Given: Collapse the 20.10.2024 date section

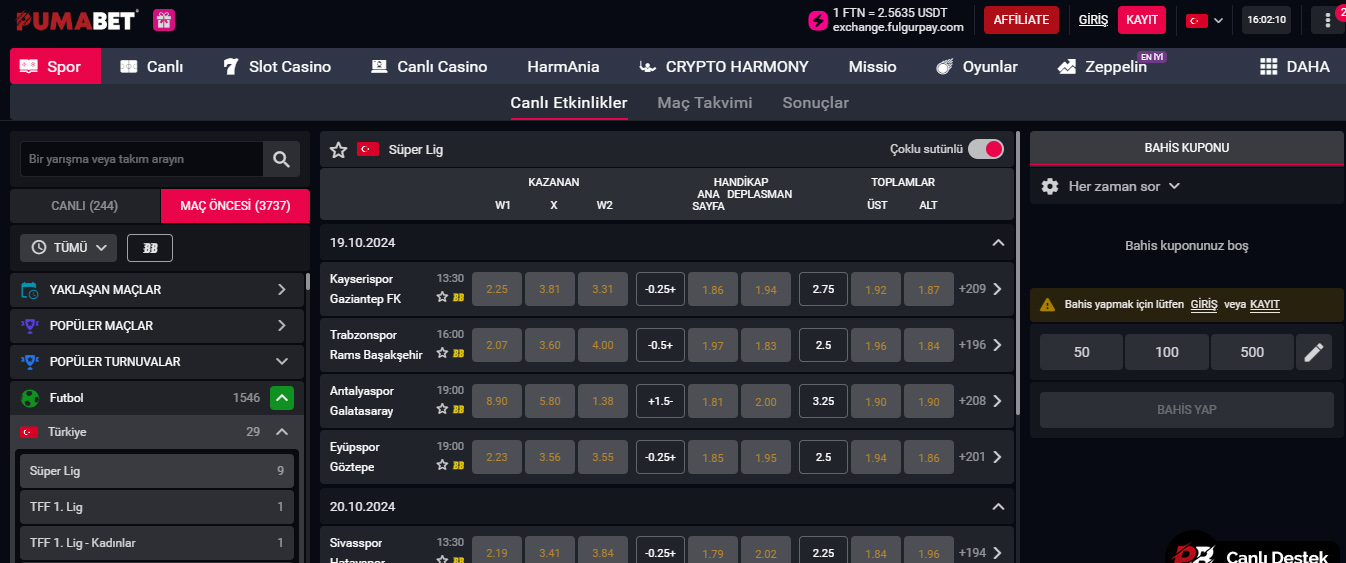Looking at the screenshot, I should [997, 507].
